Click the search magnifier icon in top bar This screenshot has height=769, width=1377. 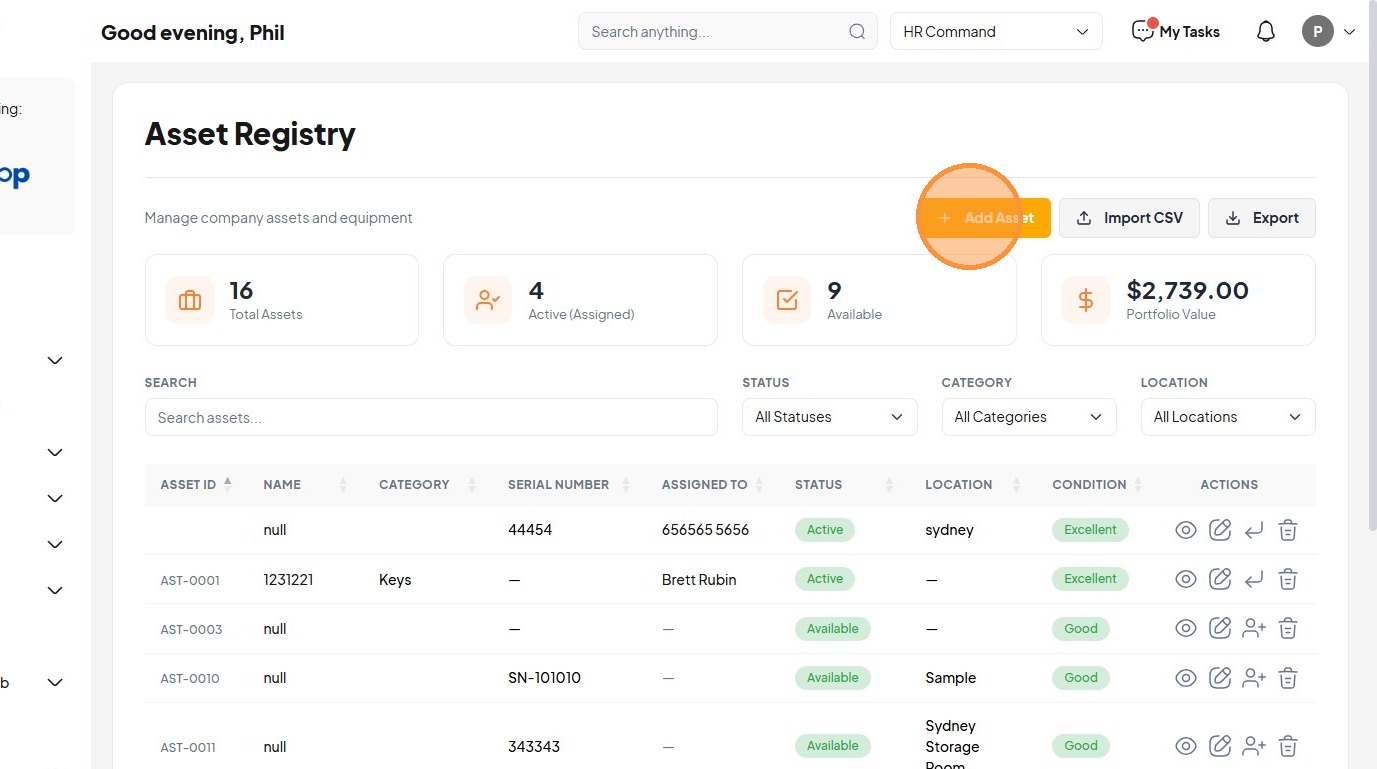point(857,32)
